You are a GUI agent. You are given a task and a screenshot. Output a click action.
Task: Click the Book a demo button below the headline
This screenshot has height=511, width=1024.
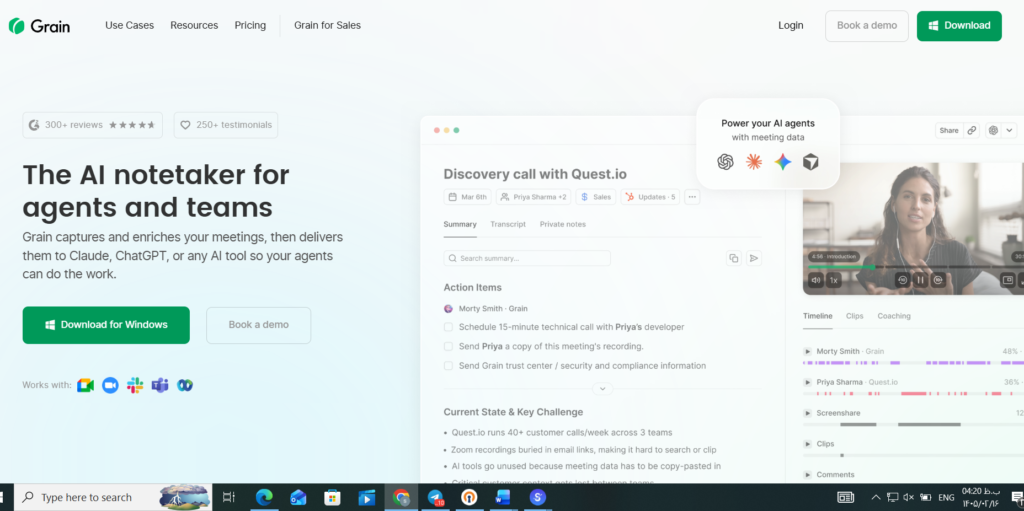259,325
